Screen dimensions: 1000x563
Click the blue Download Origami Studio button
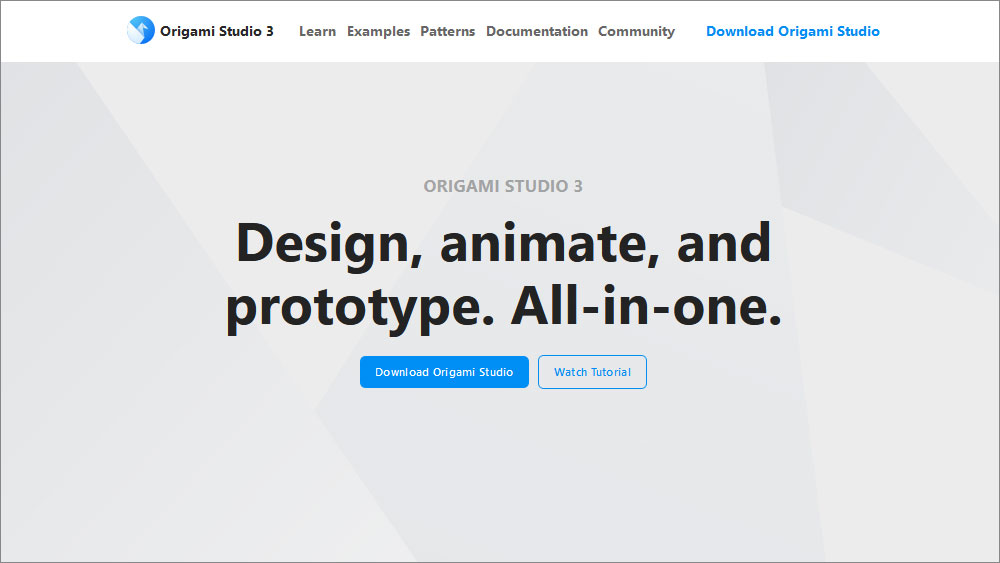[444, 372]
